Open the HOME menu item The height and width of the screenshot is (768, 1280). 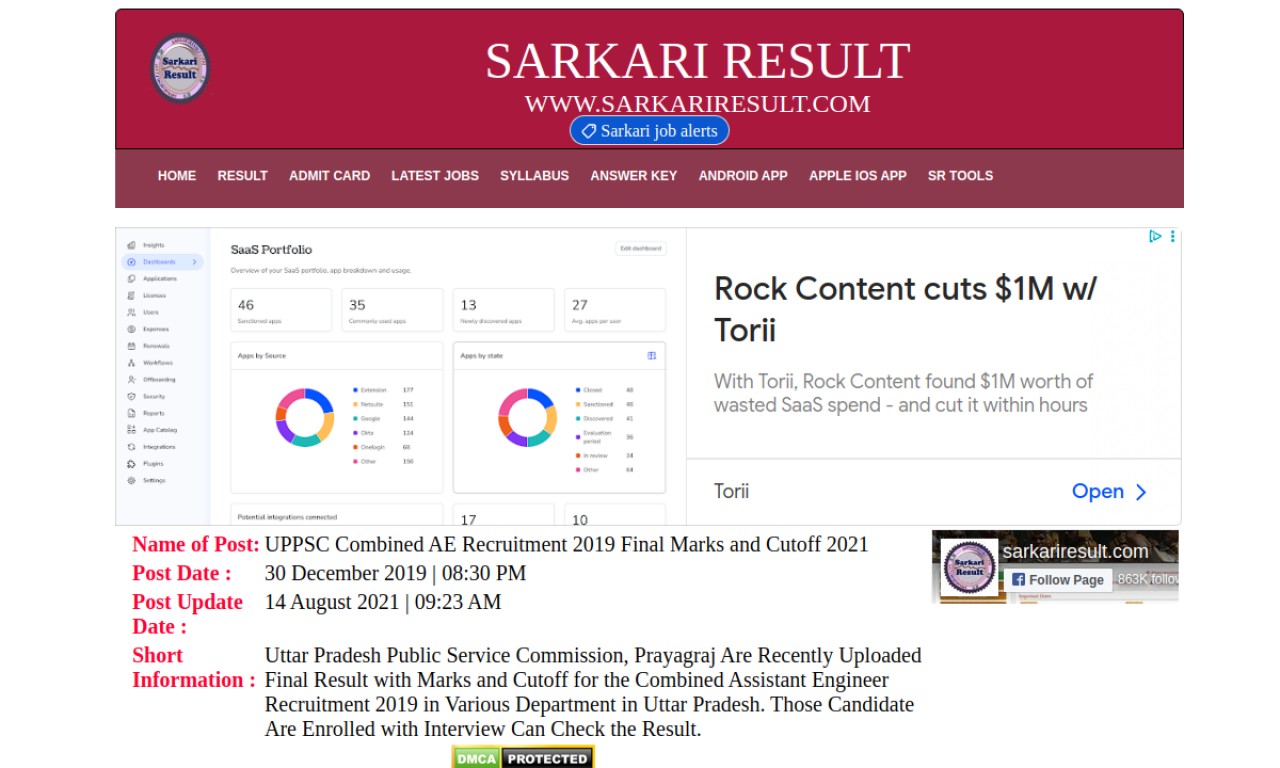(177, 176)
